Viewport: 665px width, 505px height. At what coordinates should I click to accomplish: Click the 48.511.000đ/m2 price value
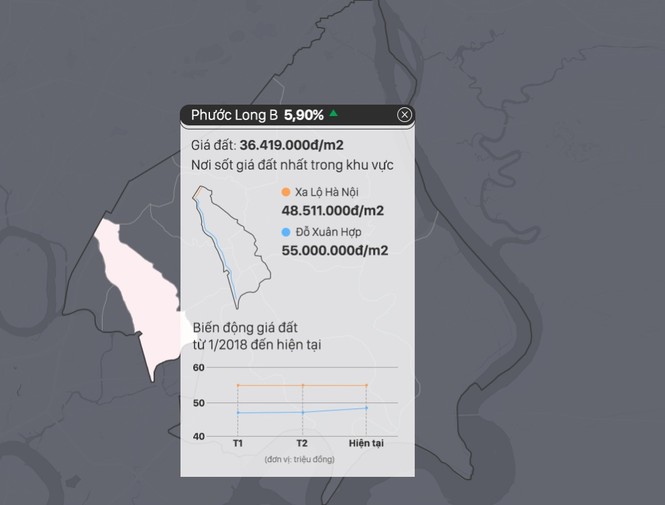point(333,211)
